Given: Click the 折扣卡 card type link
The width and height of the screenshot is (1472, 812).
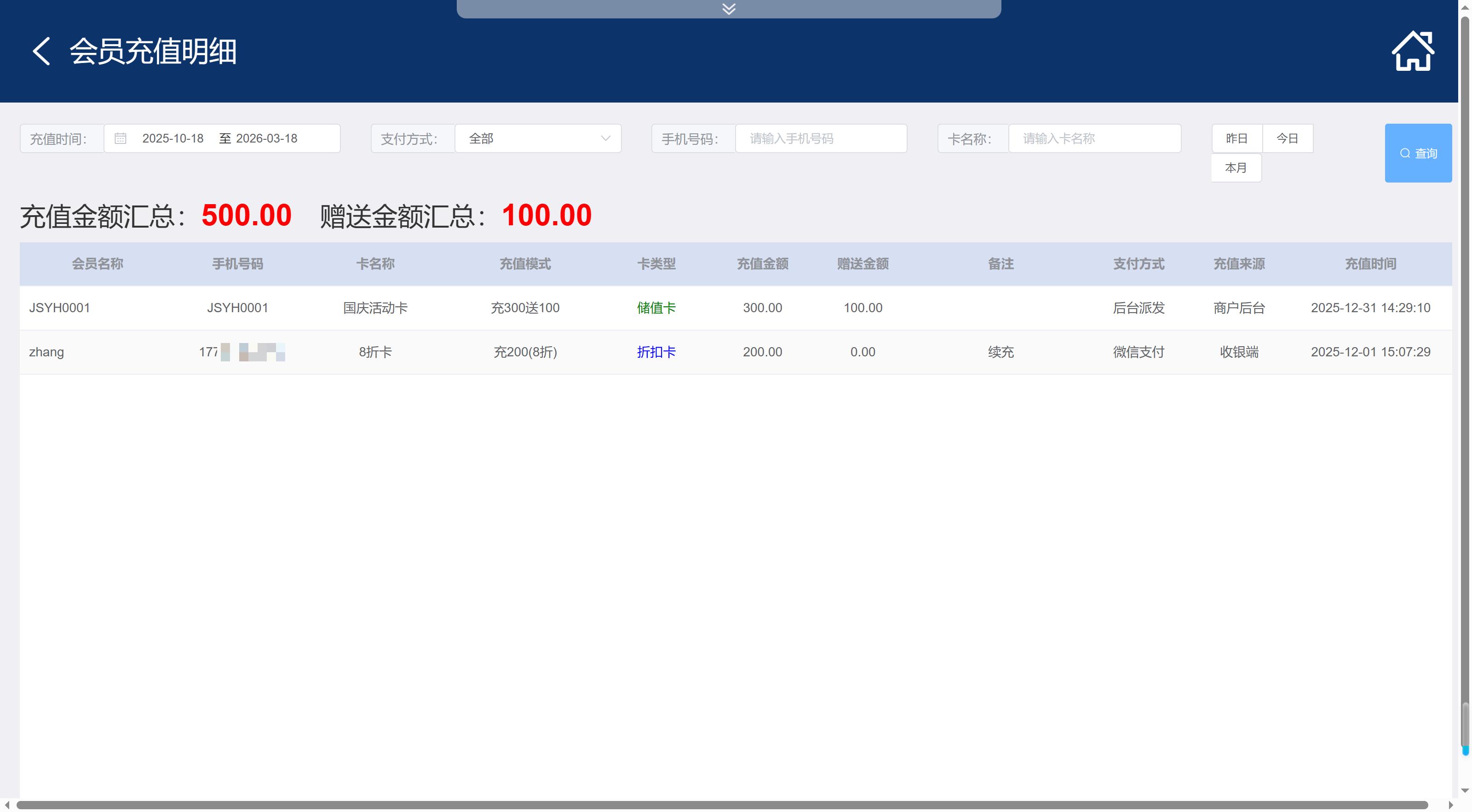Looking at the screenshot, I should tap(656, 352).
